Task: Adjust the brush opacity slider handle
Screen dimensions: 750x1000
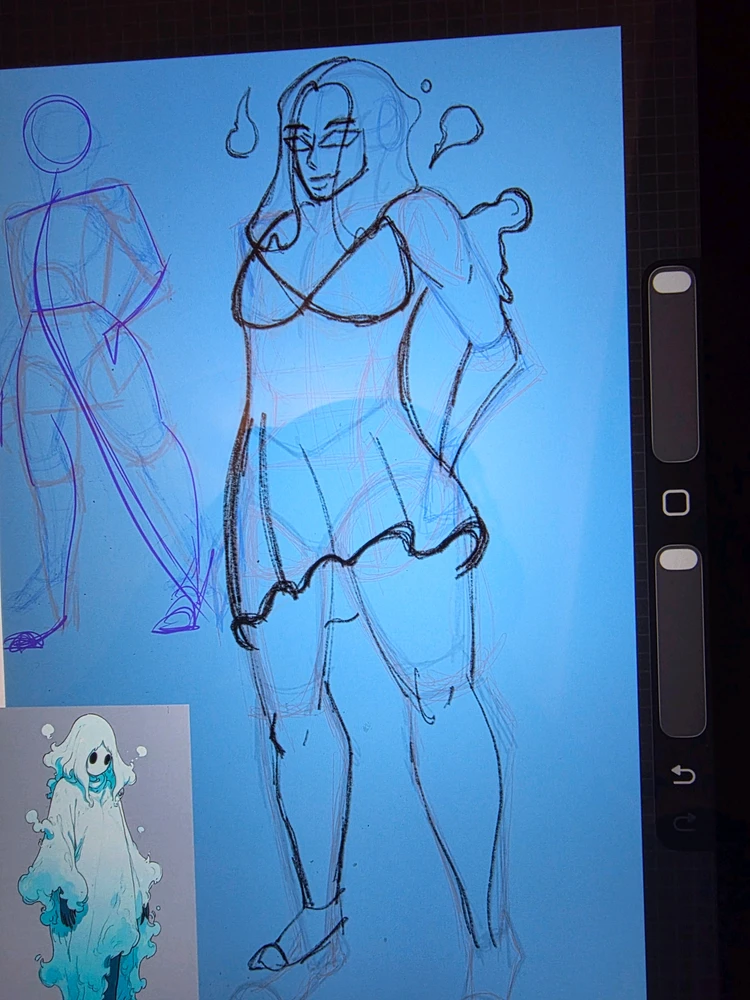Action: (x=678, y=559)
